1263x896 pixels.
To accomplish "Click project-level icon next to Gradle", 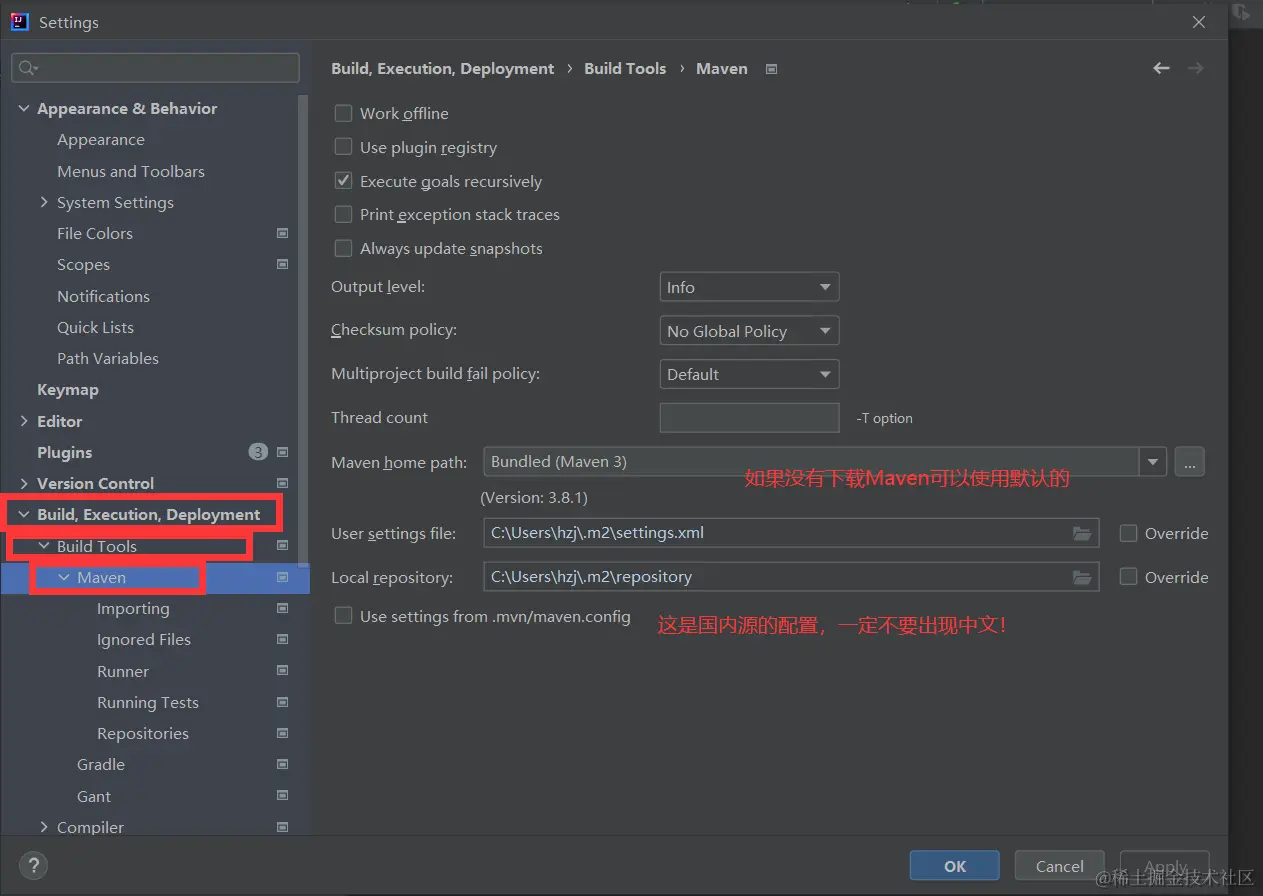I will click(282, 764).
